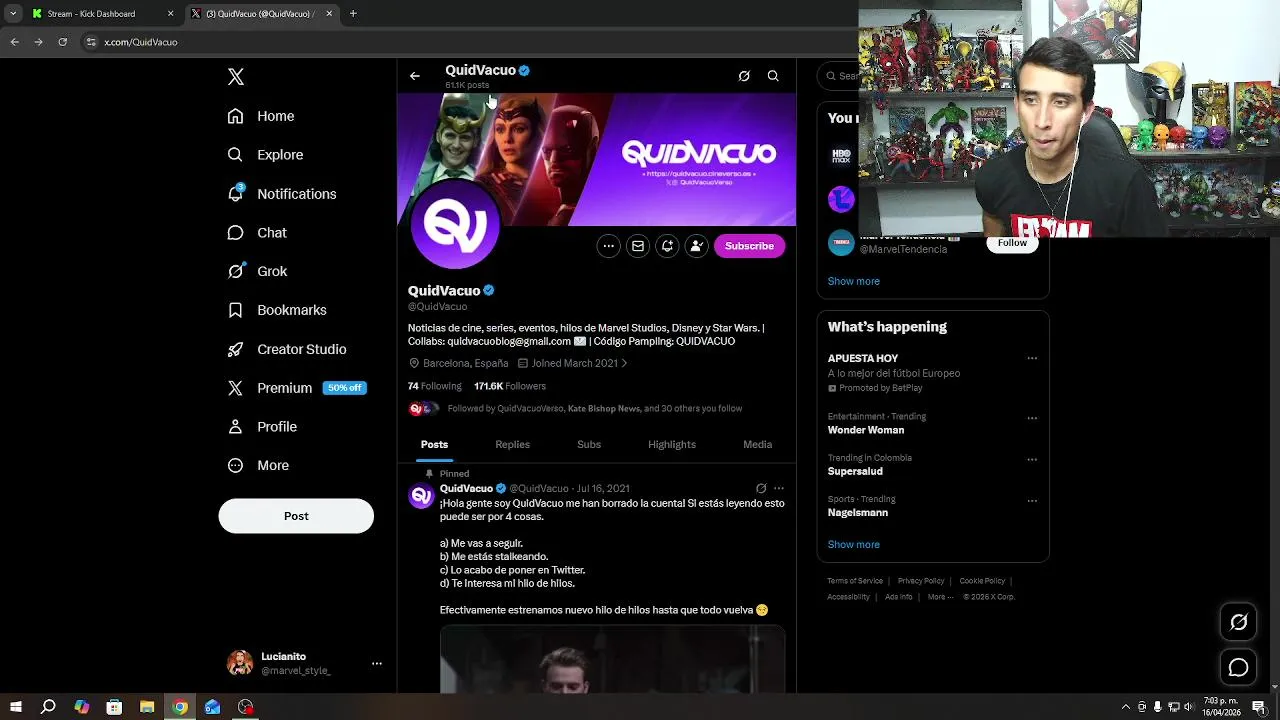Click Windows Start button on taskbar

point(15,707)
